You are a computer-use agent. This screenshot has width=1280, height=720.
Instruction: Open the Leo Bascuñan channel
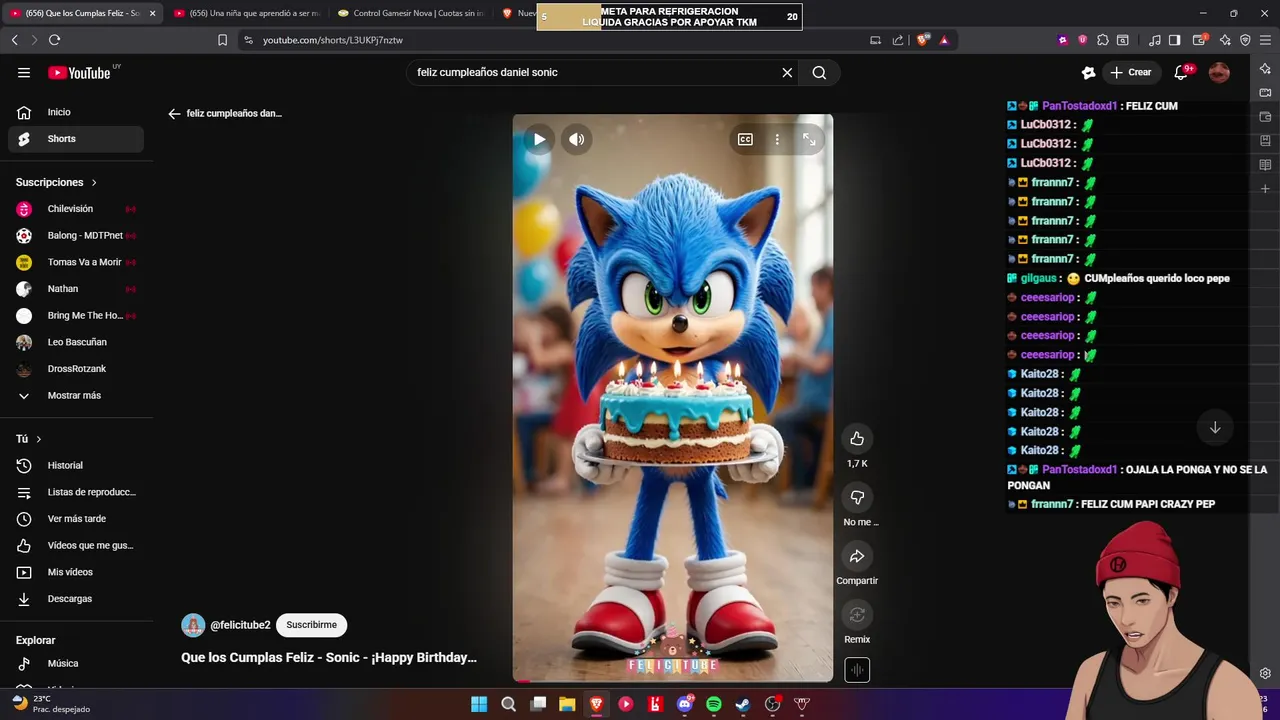tap(76, 342)
